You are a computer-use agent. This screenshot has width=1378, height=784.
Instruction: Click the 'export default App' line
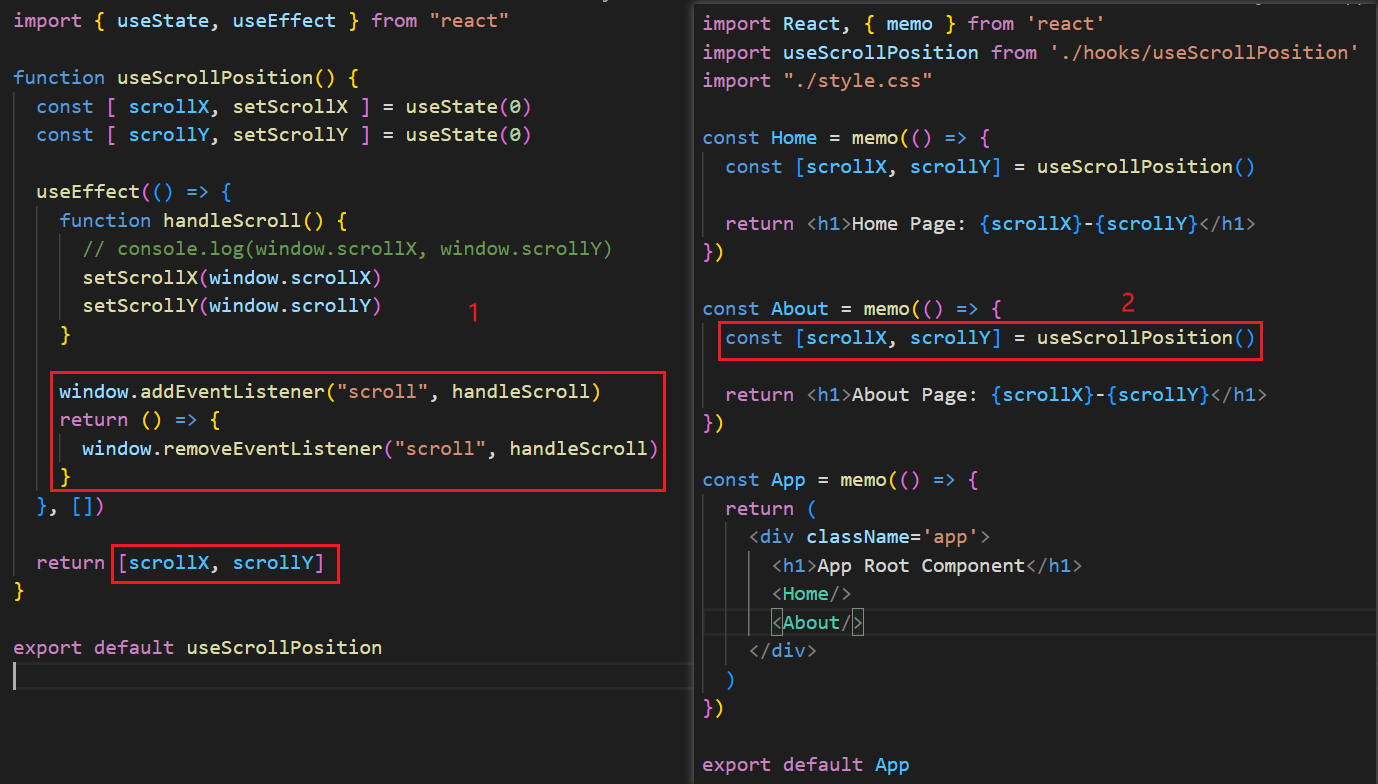coord(806,765)
